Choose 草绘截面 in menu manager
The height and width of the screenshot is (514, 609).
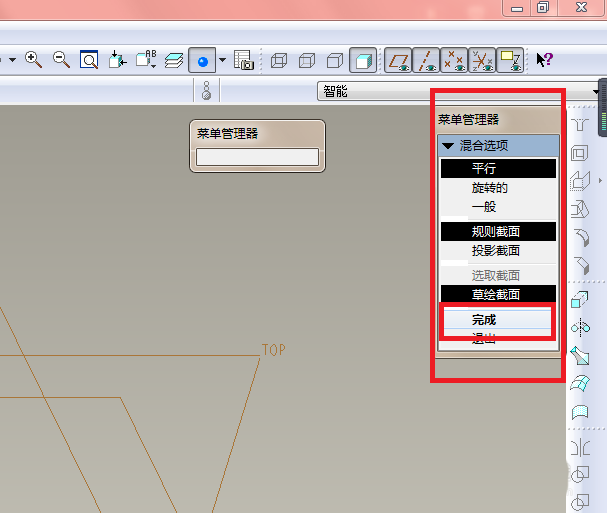[x=498, y=294]
